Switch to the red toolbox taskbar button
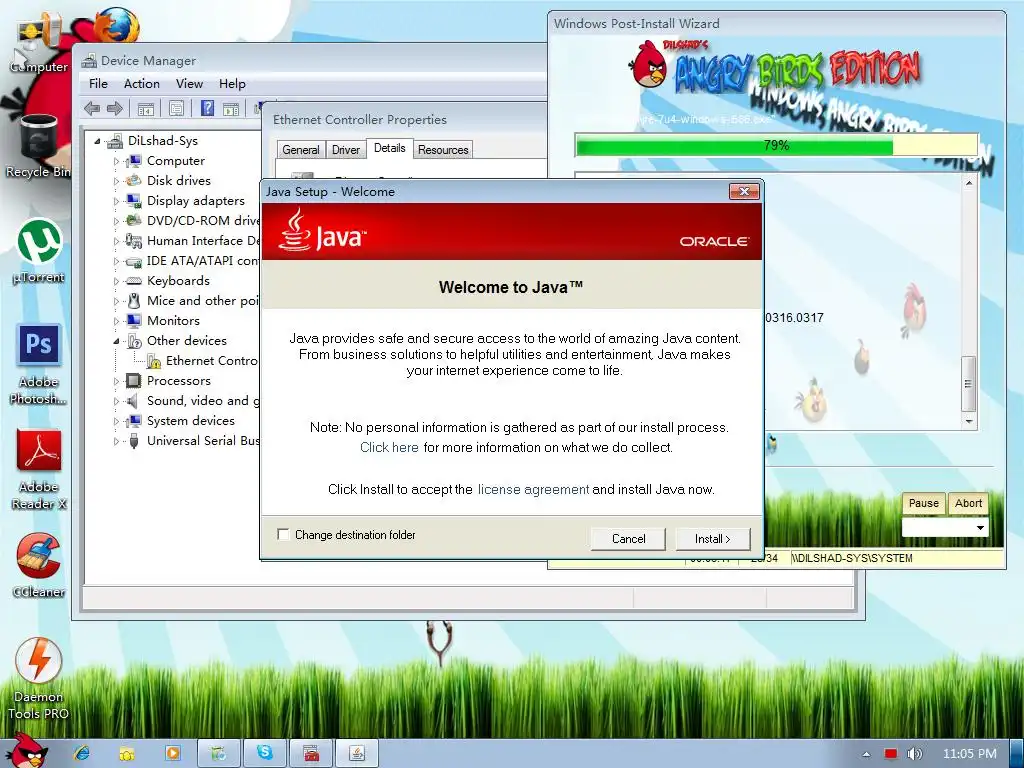This screenshot has width=1024, height=768. pos(311,753)
